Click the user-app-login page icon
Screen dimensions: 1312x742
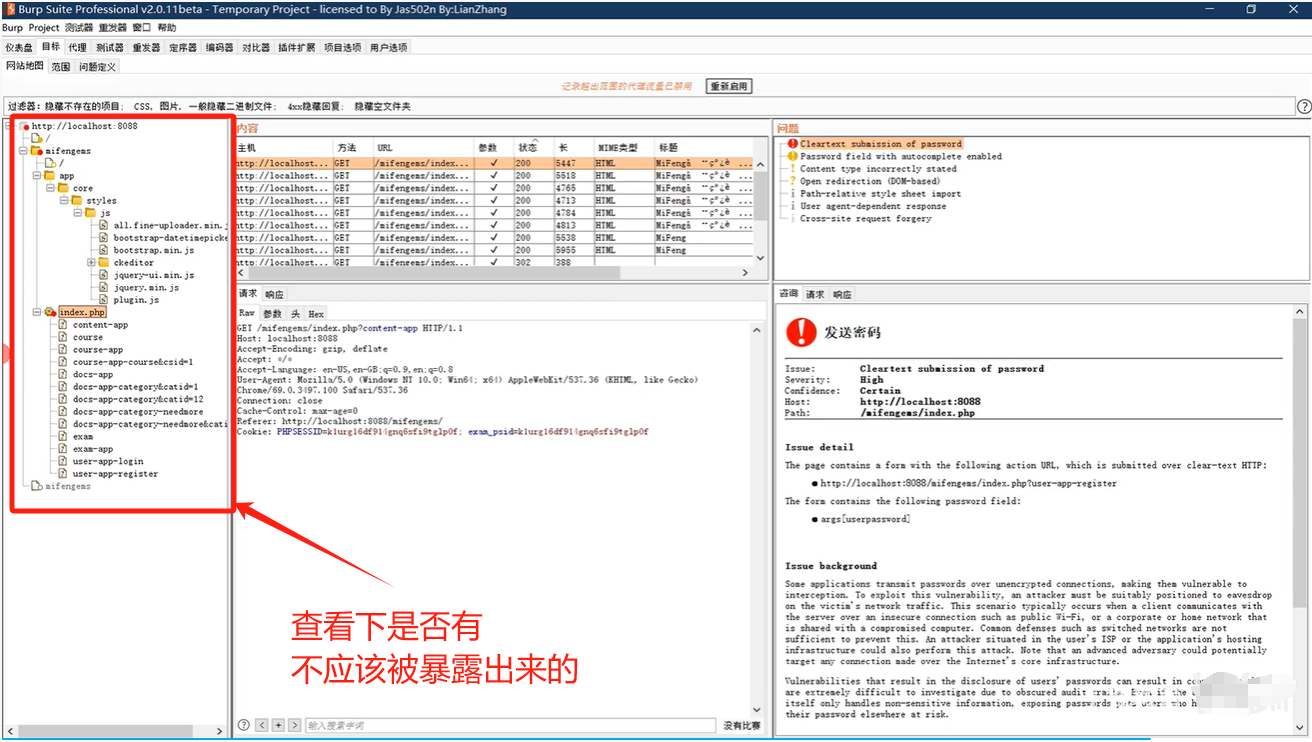pos(63,461)
